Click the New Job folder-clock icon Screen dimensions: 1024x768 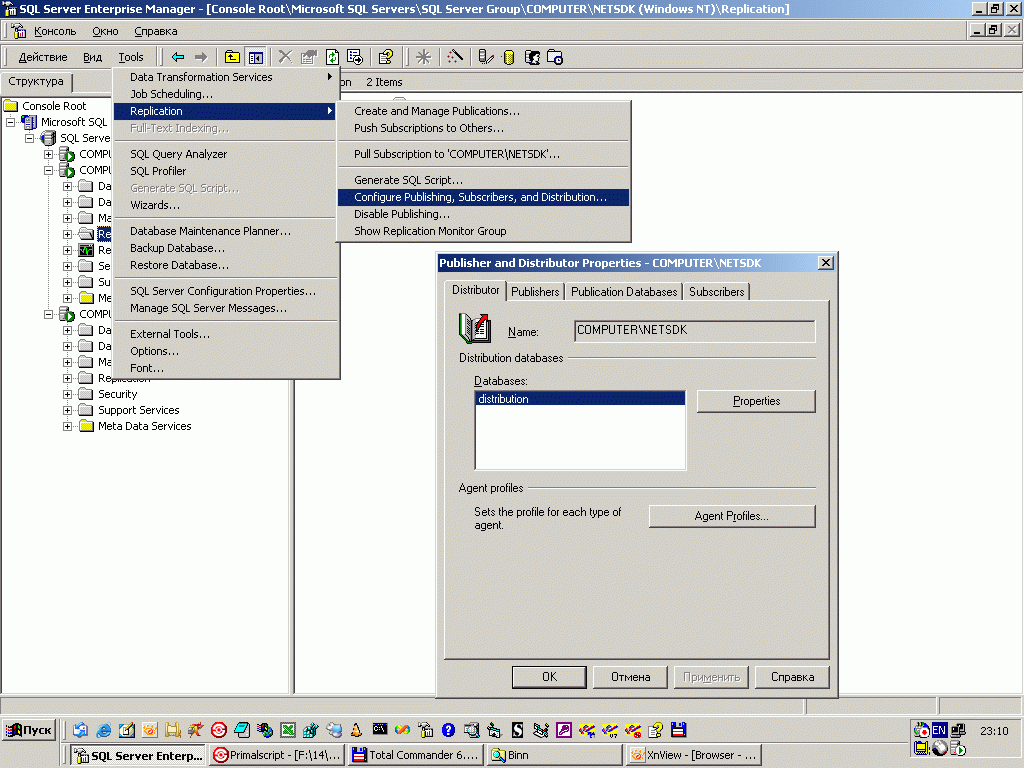555,57
